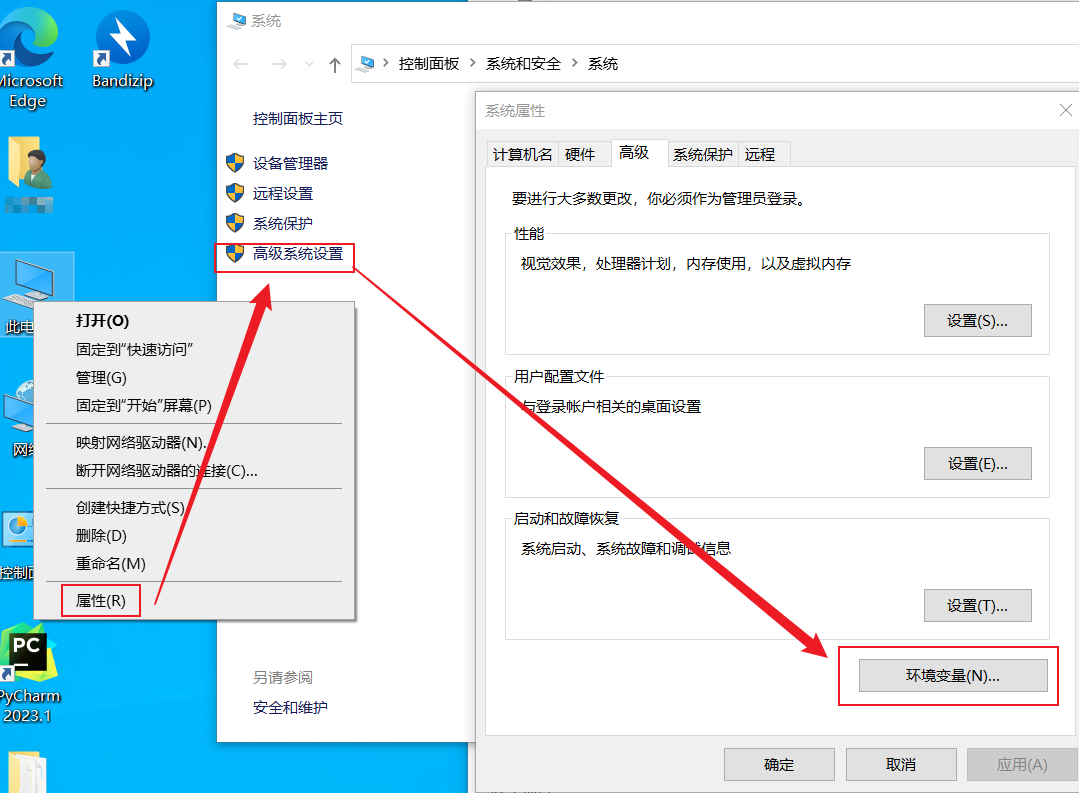The image size is (1079, 793).
Task: Open the 远程 tab
Action: point(760,154)
